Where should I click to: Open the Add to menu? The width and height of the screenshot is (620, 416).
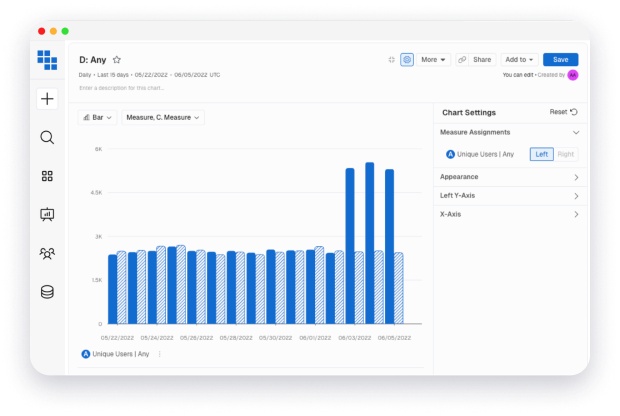[x=520, y=60]
